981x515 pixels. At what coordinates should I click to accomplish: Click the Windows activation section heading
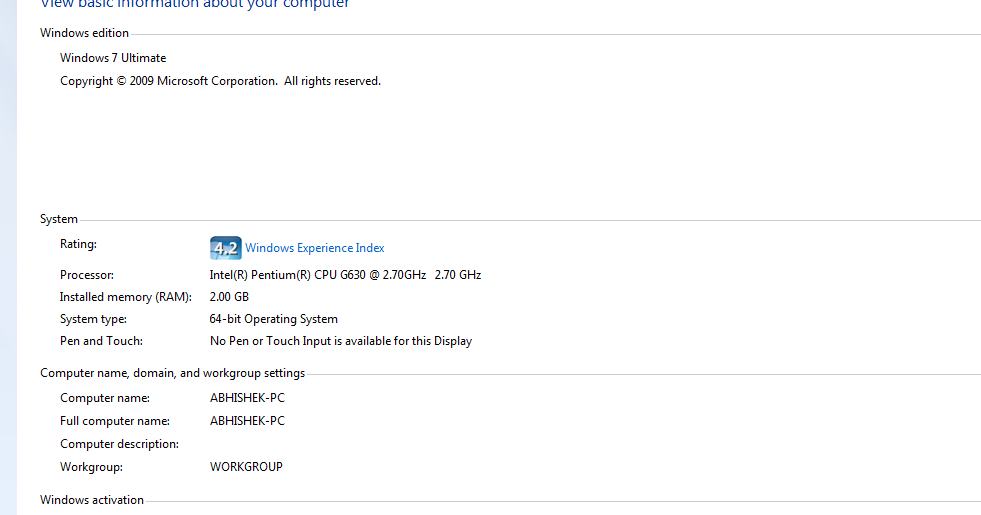click(92, 500)
